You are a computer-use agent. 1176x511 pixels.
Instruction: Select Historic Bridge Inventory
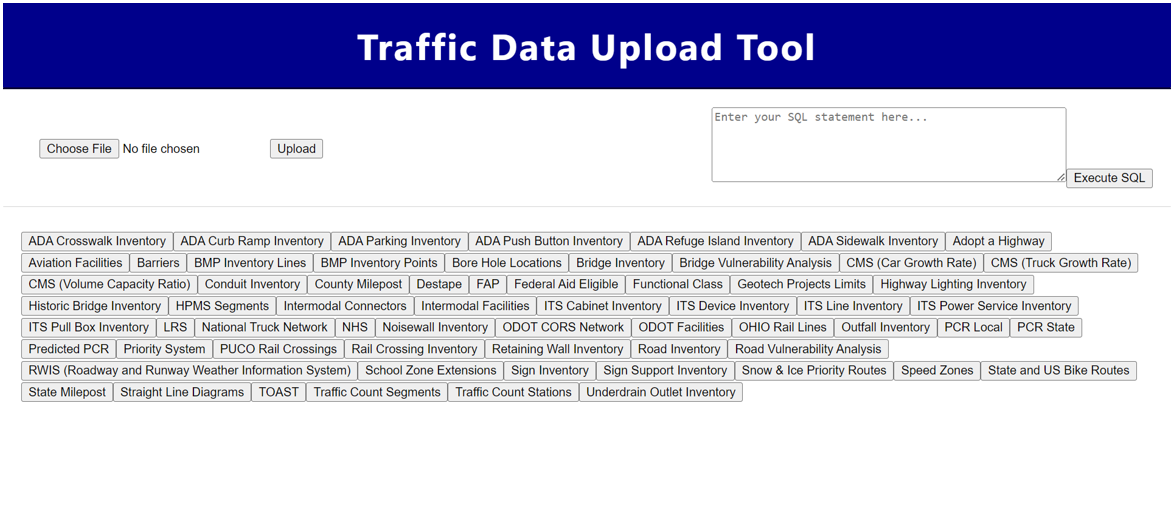(94, 306)
